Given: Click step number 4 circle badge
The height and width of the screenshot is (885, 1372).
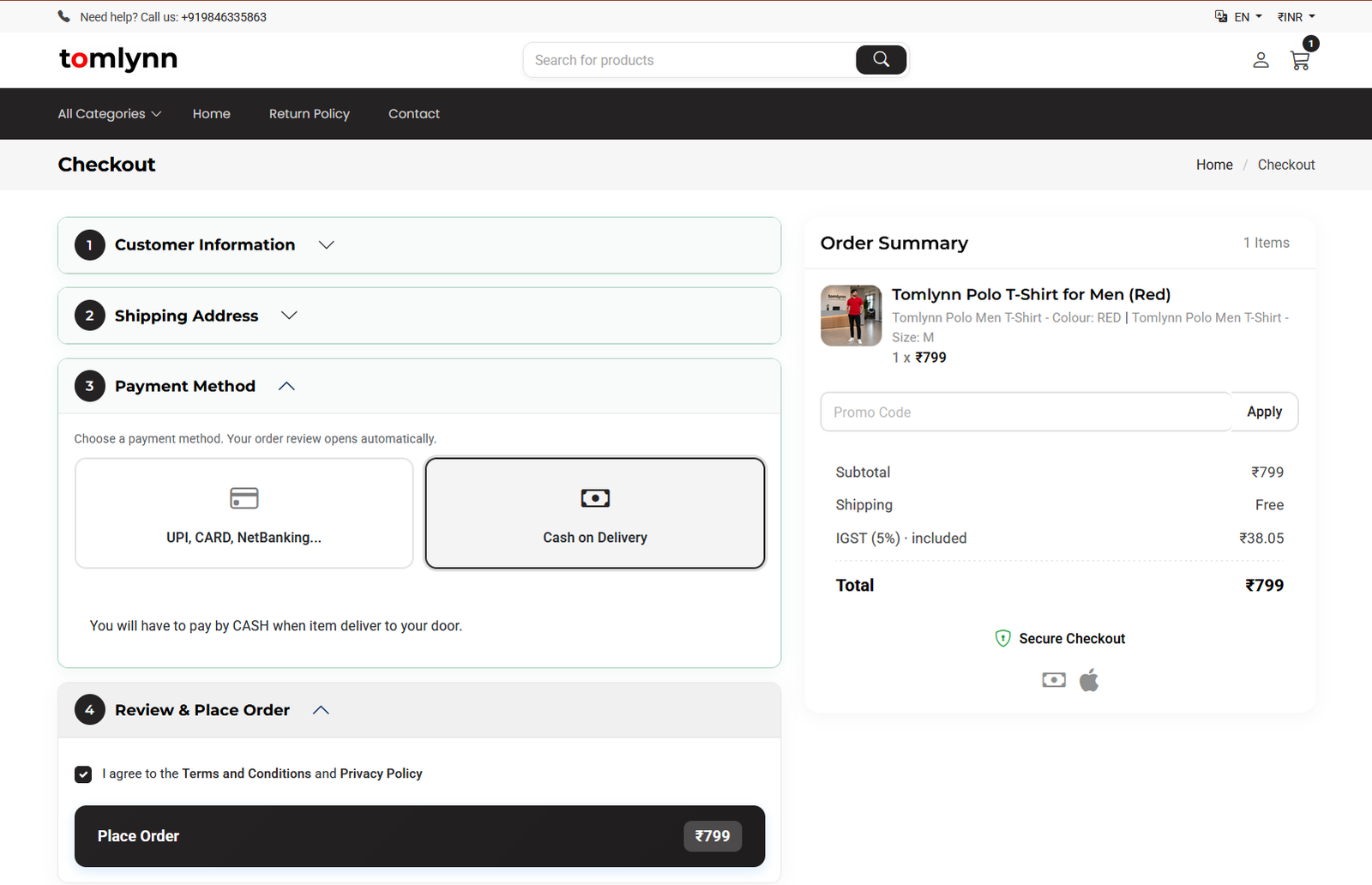Looking at the screenshot, I should tap(89, 710).
